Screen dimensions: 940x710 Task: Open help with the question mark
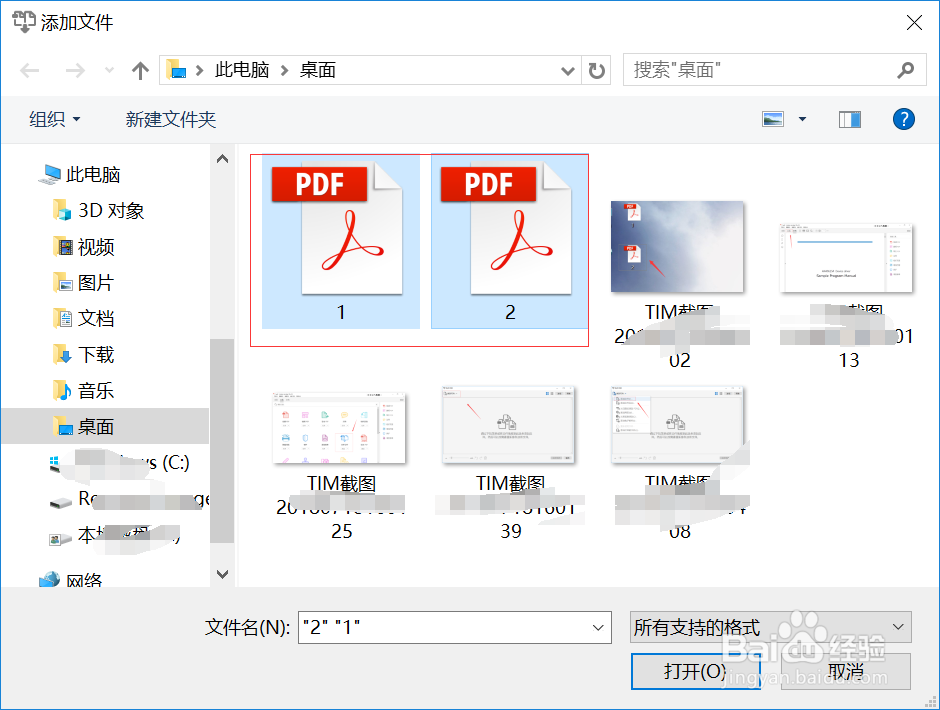pos(903,119)
